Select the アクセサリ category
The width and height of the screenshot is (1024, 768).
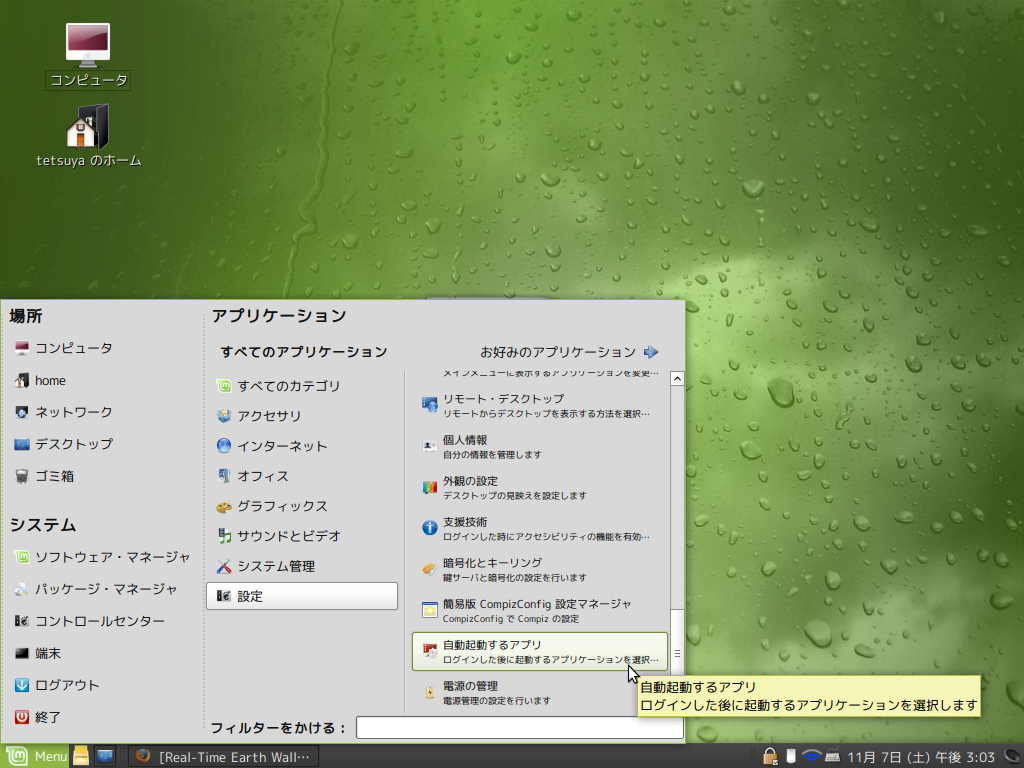(302, 416)
